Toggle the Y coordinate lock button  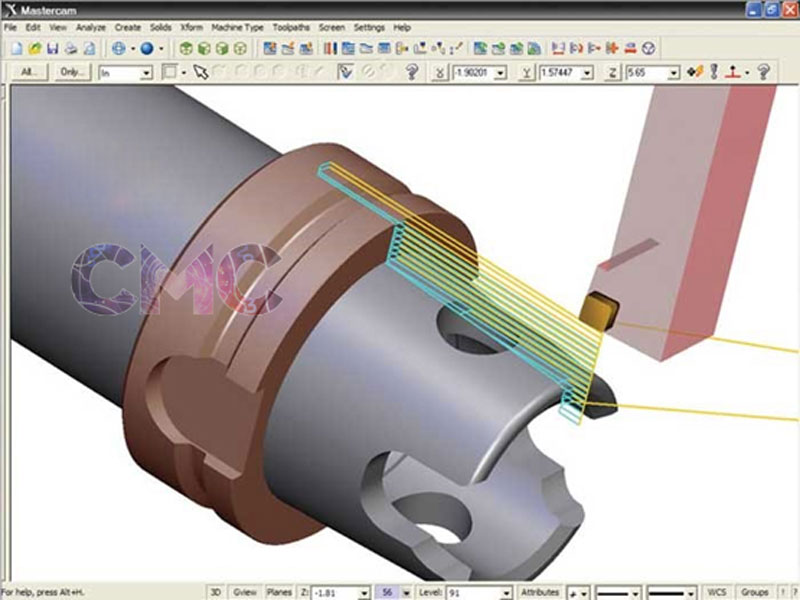click(526, 73)
